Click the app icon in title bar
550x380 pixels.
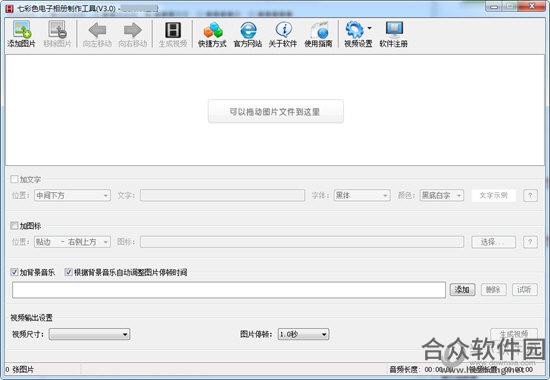click(x=9, y=8)
